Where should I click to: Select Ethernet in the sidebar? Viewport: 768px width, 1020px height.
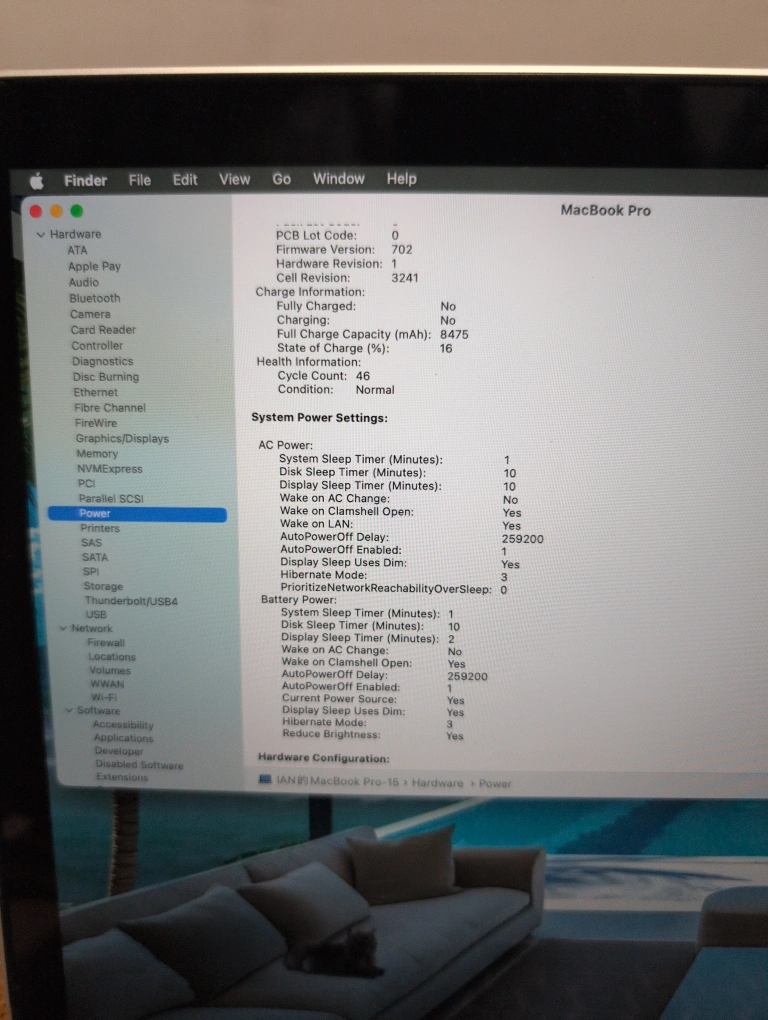click(x=96, y=392)
